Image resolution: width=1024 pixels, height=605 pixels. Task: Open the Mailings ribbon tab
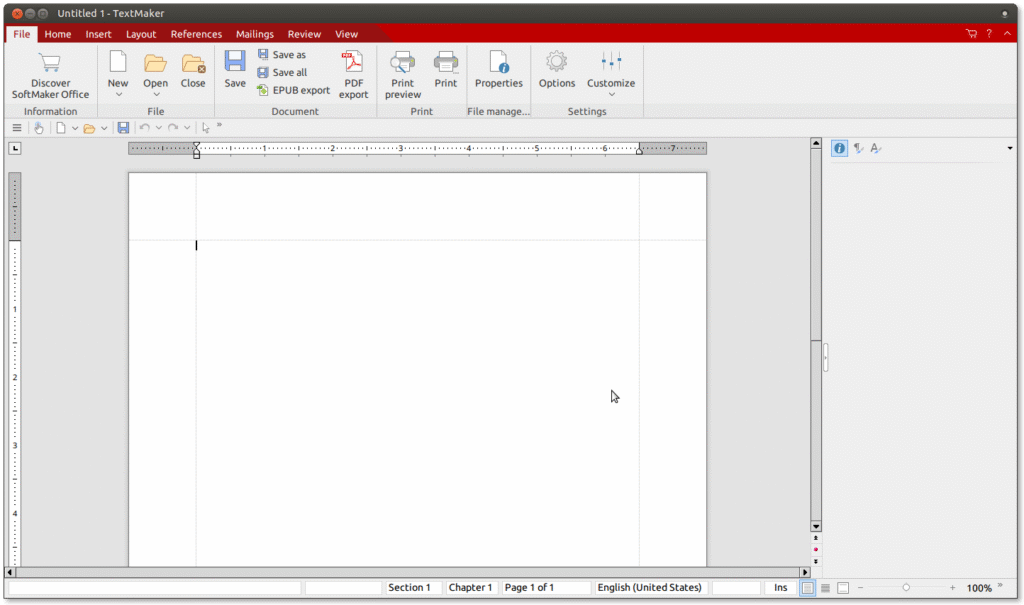coord(254,34)
